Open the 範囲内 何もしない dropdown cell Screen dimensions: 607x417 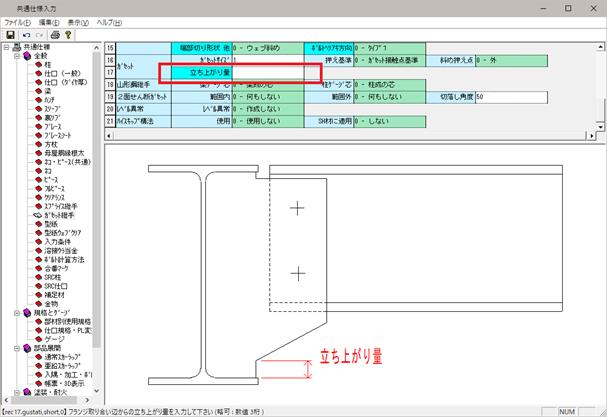point(268,97)
